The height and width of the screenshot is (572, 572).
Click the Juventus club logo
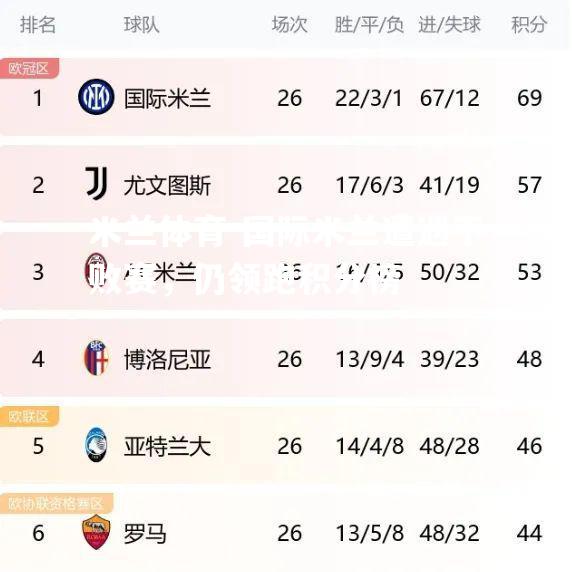click(96, 183)
